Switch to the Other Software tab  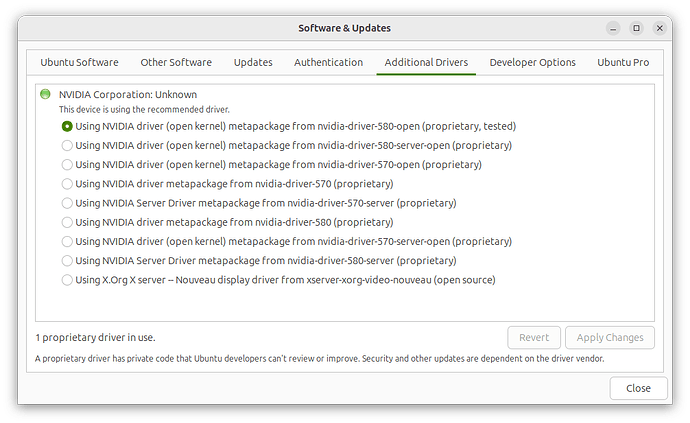pos(176,63)
